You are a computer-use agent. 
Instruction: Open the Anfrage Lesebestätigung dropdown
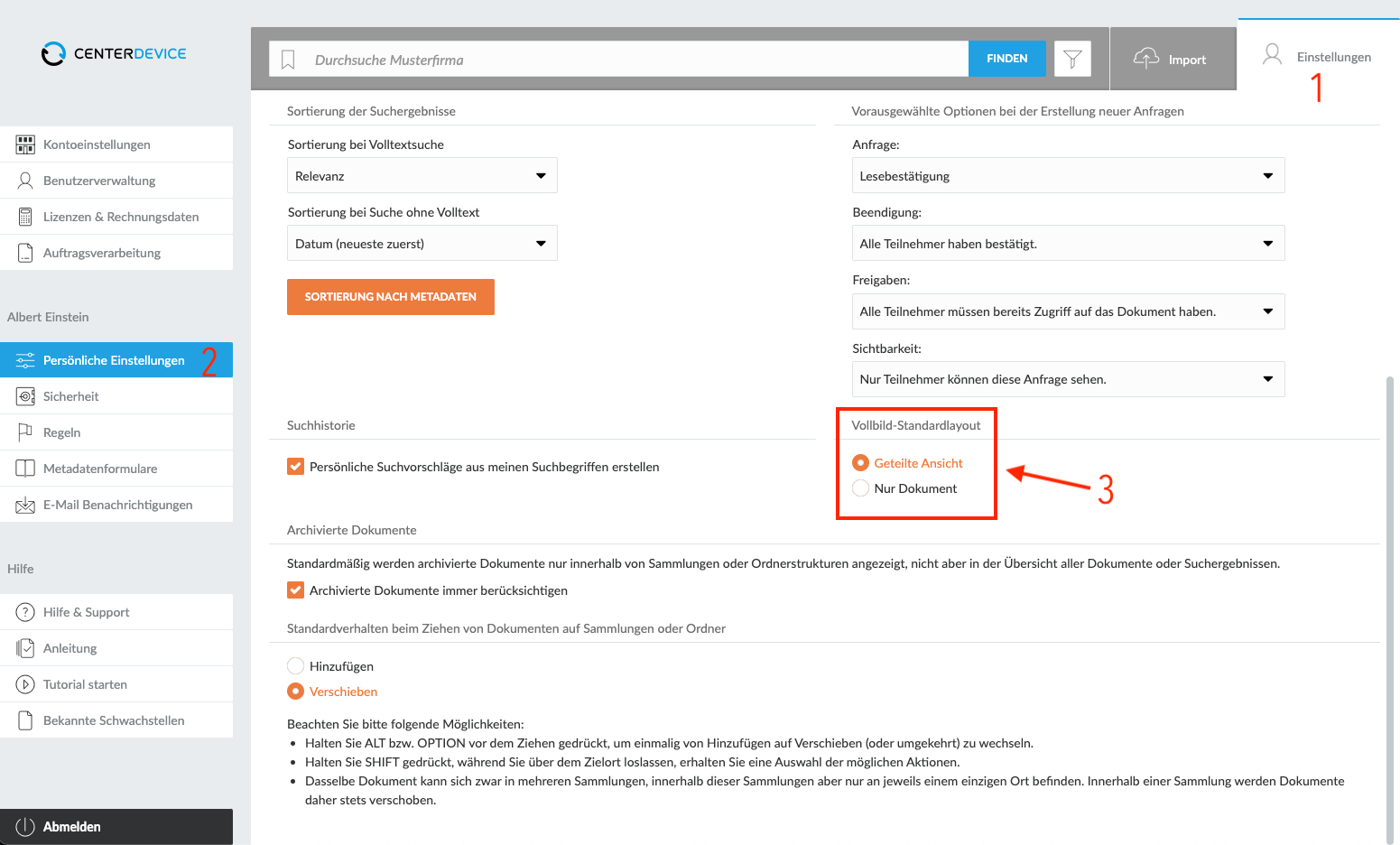[1068, 175]
